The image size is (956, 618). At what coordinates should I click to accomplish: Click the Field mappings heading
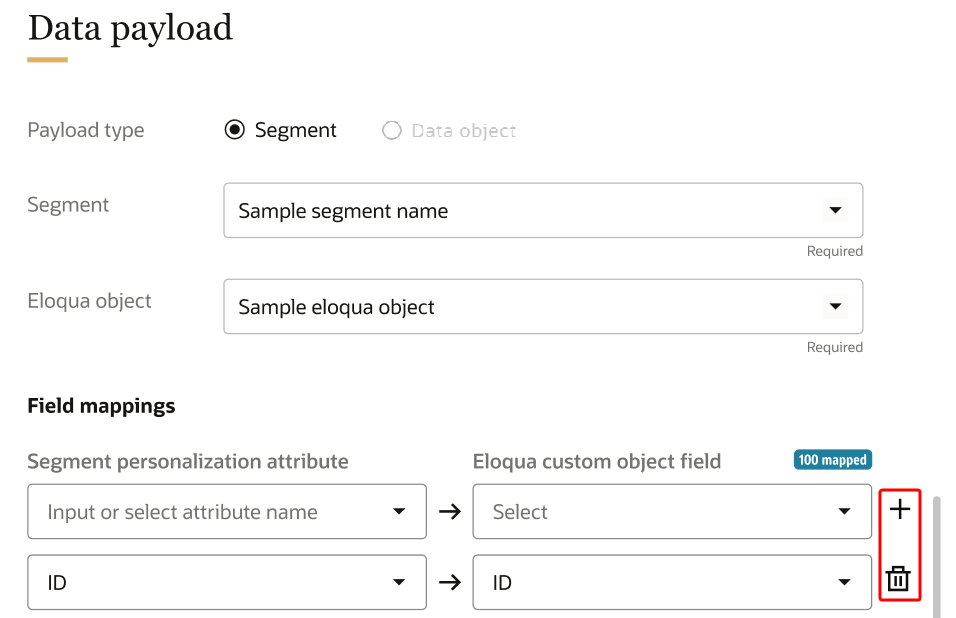[101, 406]
